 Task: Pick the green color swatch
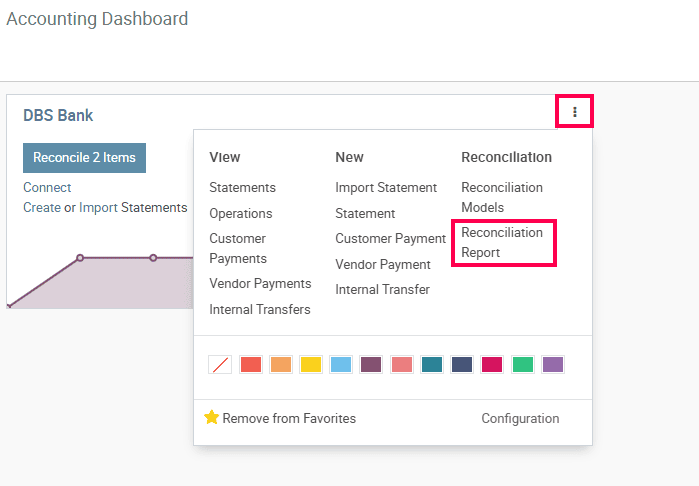(522, 365)
